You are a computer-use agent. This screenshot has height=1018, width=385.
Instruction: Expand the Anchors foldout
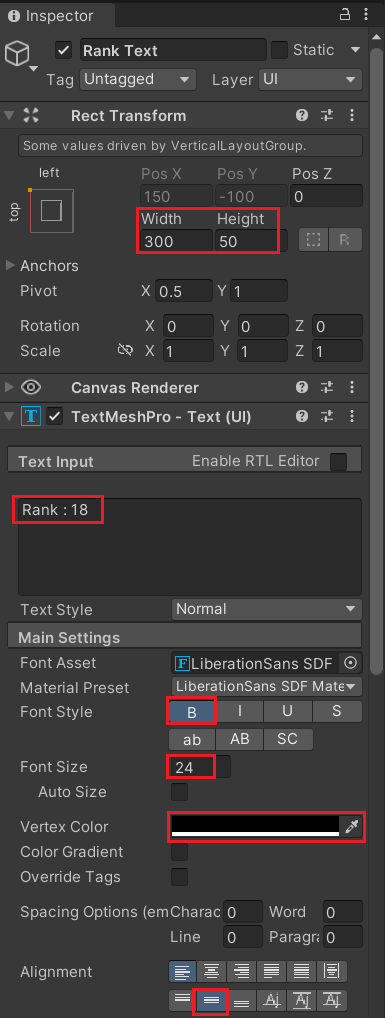click(x=10, y=266)
